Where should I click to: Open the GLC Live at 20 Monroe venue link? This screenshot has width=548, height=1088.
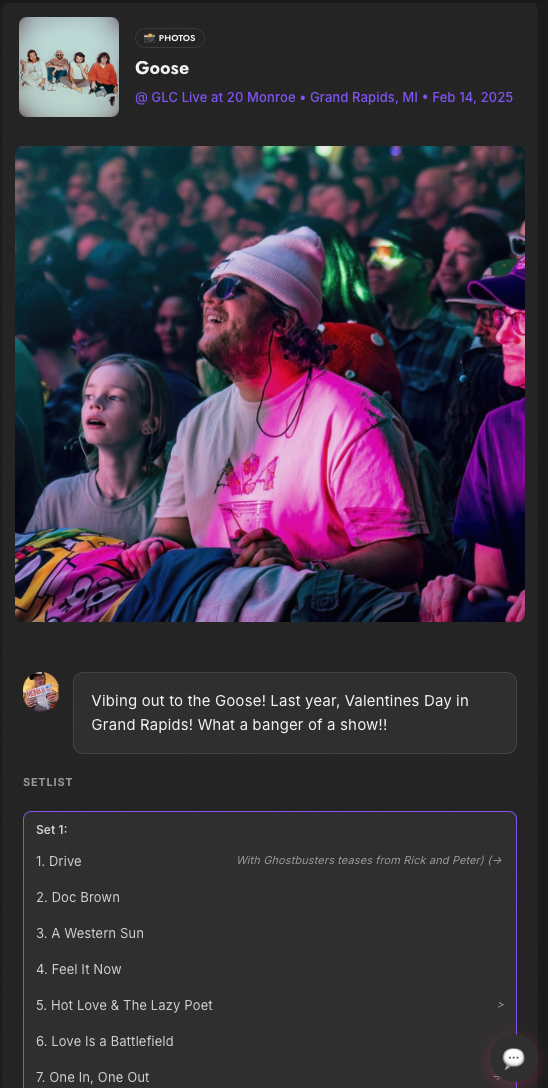coord(215,97)
